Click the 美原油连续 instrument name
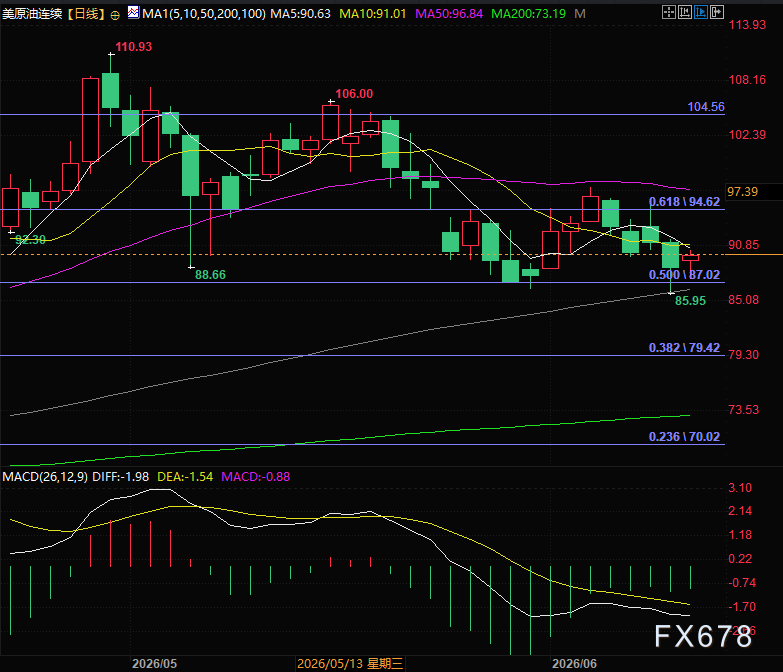The image size is (783, 672). pyautogui.click(x=32, y=14)
